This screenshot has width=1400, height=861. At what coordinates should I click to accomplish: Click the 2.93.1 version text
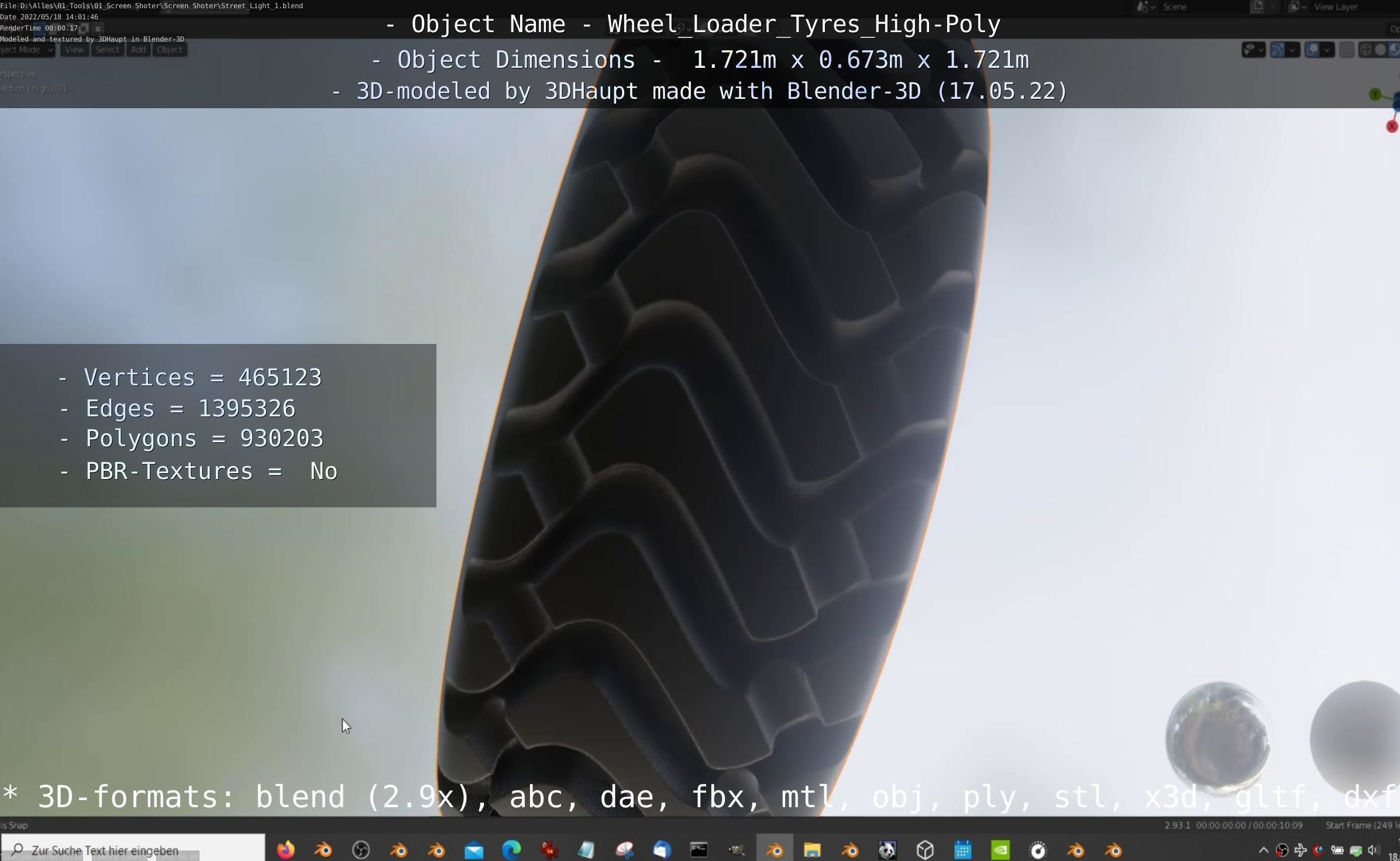1177,825
